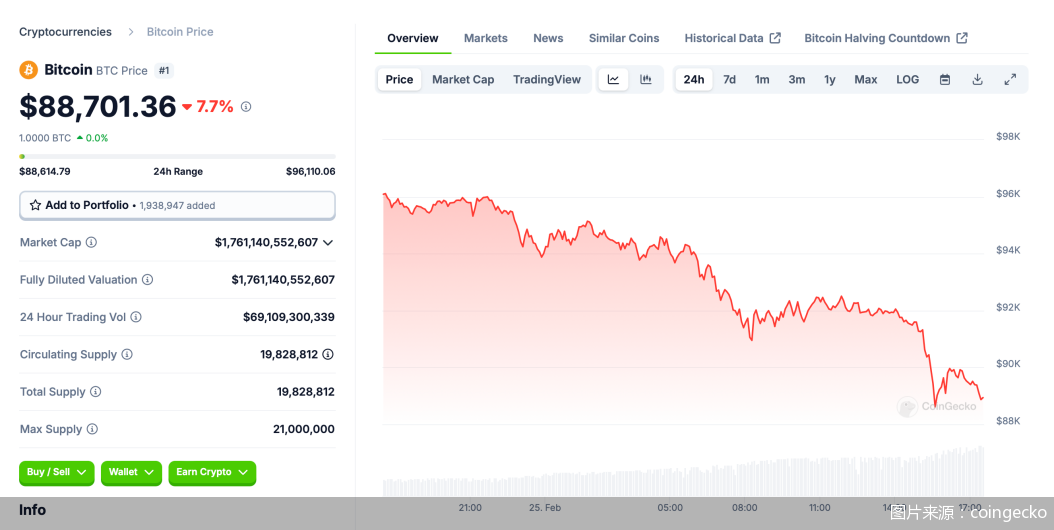
Task: Switch to line chart view icon
Action: [x=613, y=80]
